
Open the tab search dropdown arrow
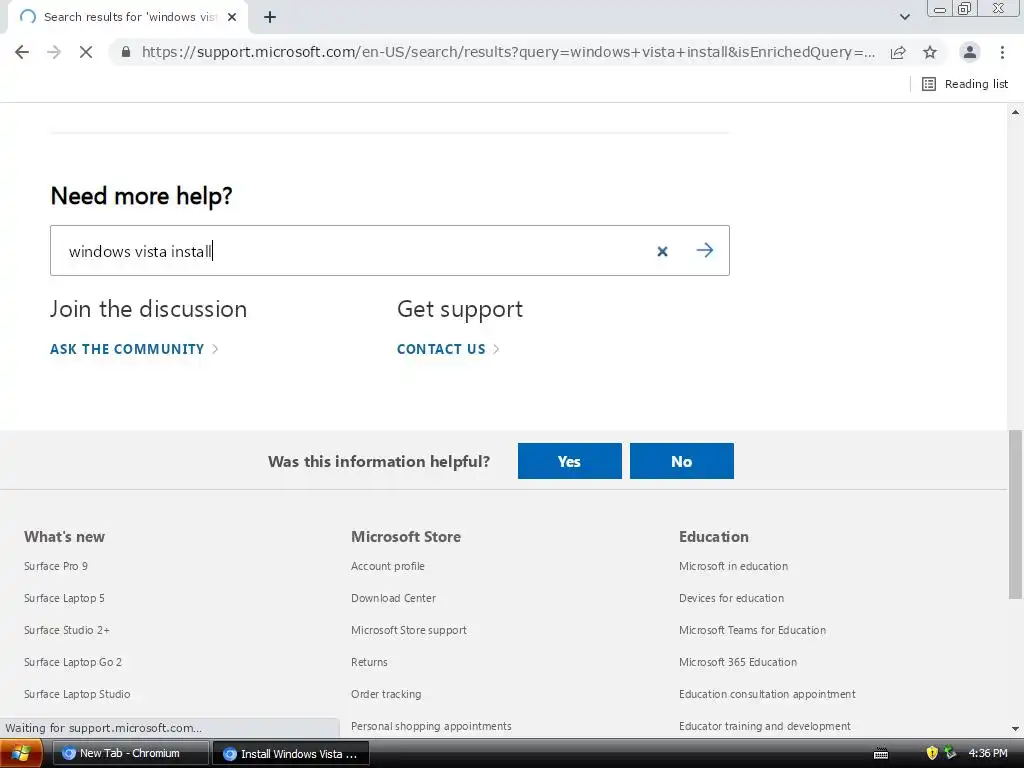point(904,17)
